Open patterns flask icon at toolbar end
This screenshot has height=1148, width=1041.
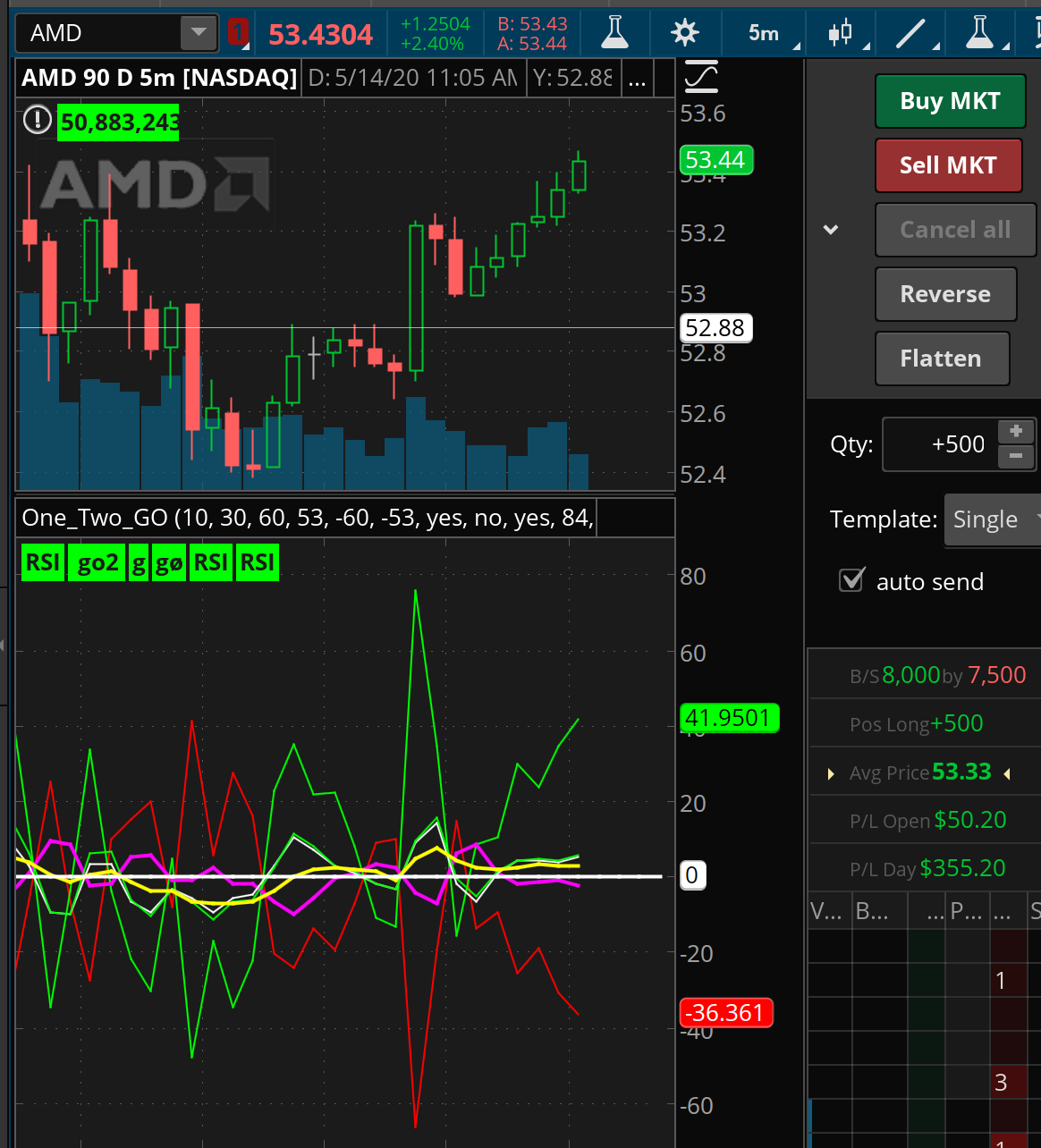981,34
